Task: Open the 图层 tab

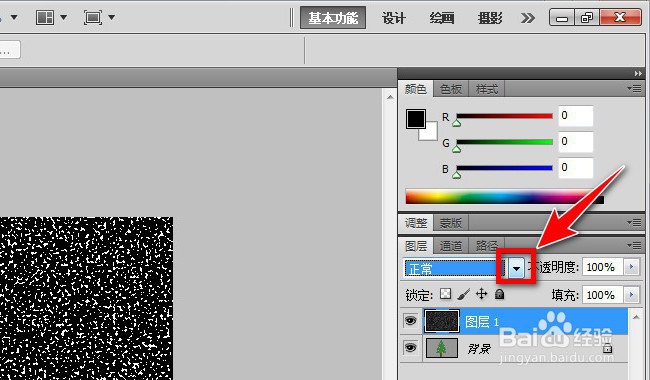Action: [416, 246]
